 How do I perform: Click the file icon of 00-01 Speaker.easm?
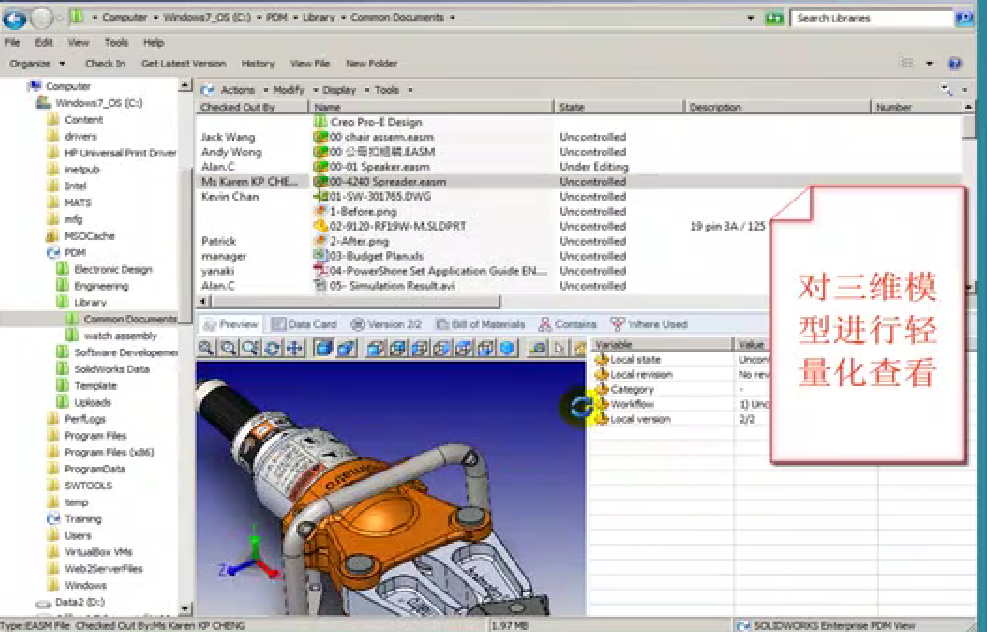pos(320,167)
